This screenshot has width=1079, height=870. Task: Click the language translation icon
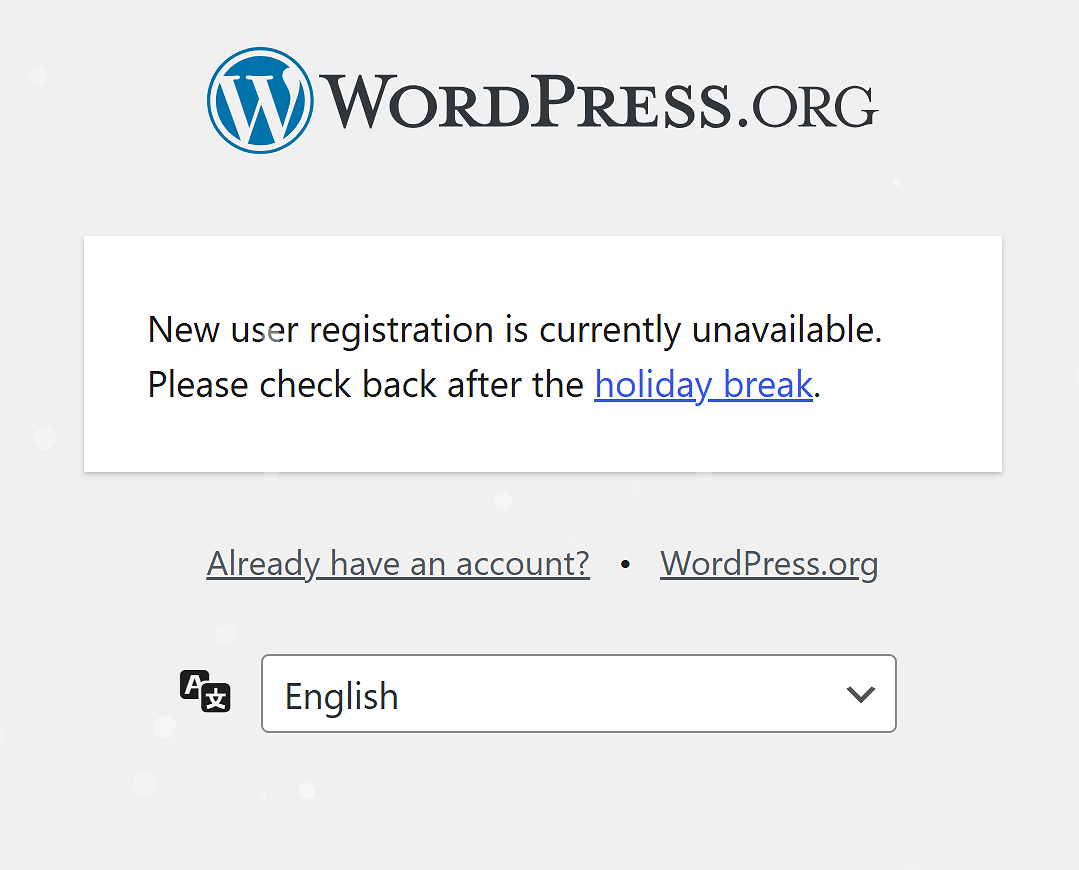point(205,692)
